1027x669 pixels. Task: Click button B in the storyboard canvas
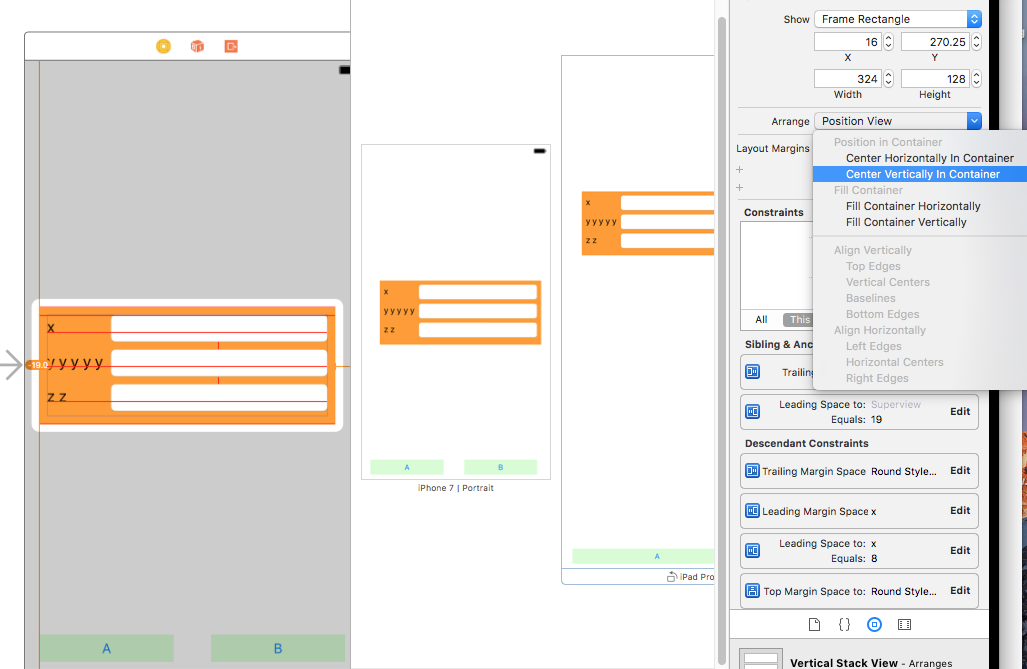tap(278, 648)
